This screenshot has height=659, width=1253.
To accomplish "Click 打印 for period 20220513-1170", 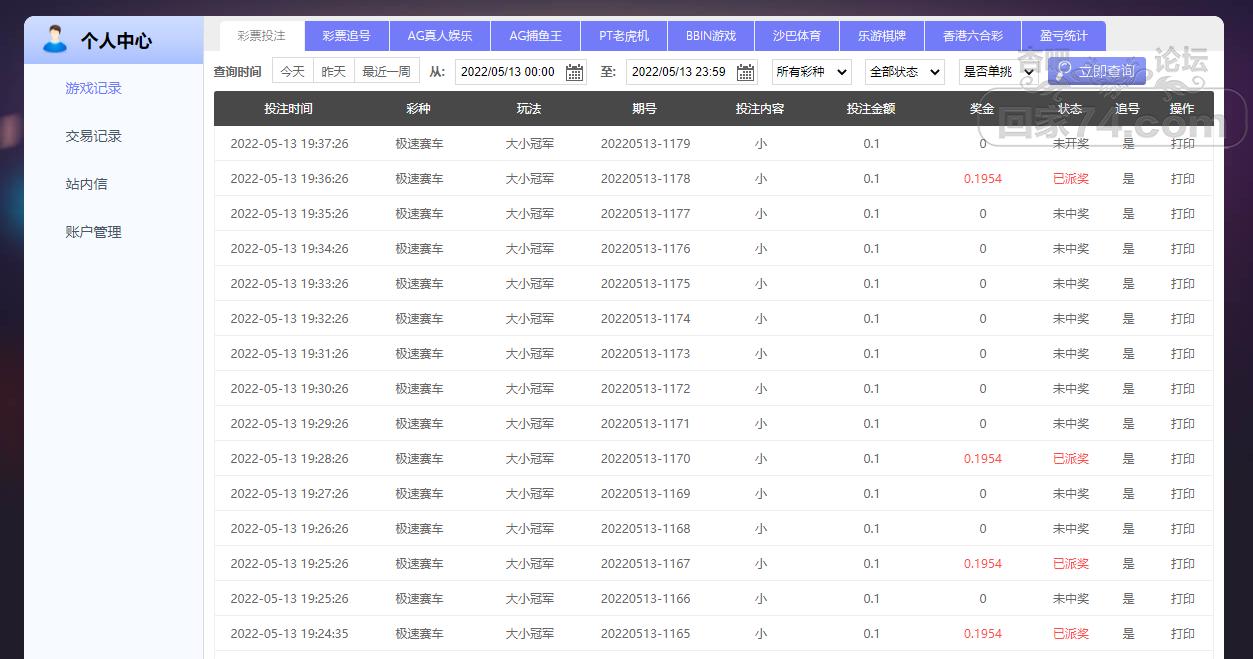I will [x=1182, y=459].
